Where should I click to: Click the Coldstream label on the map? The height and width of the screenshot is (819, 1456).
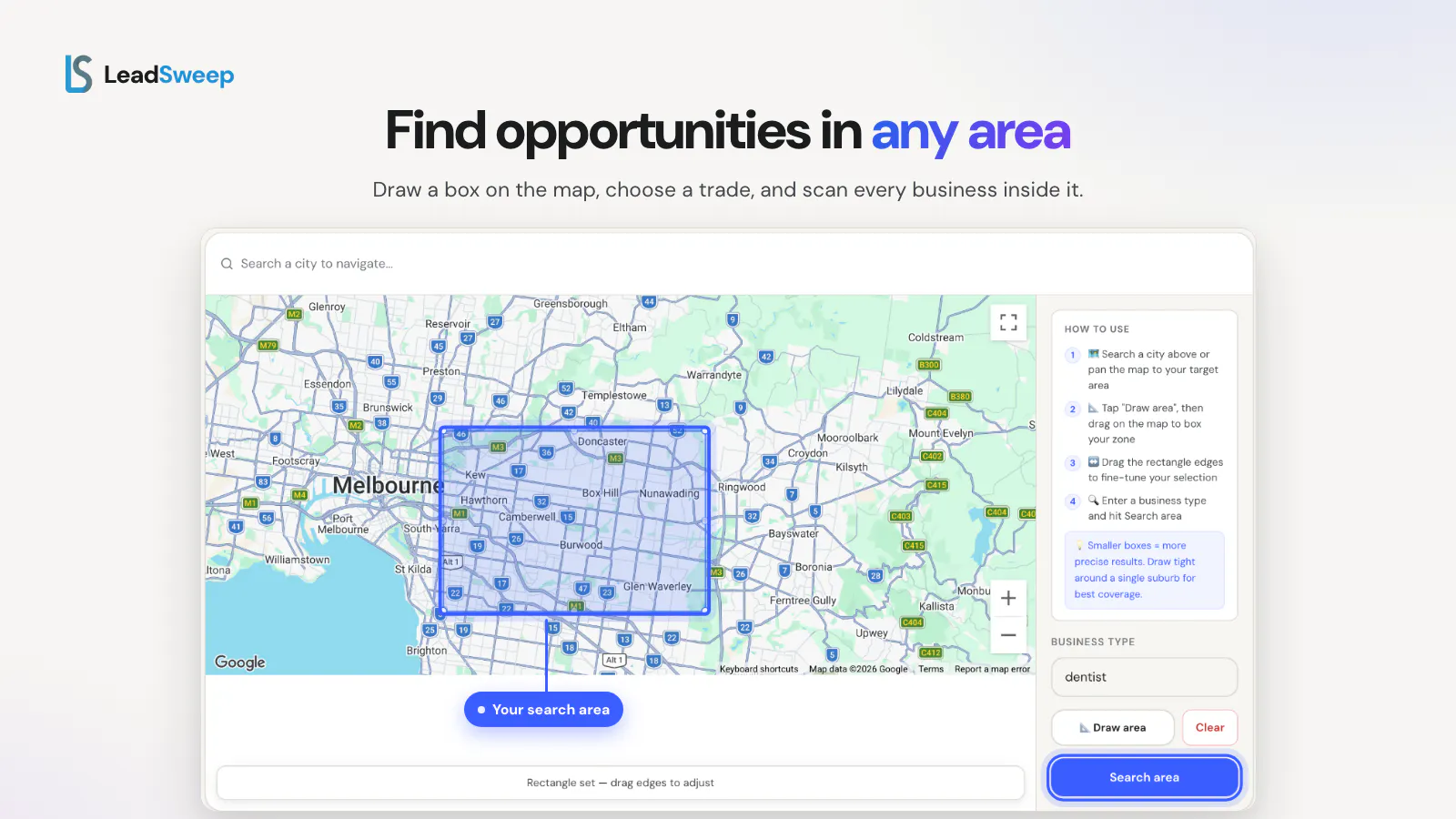(x=935, y=338)
